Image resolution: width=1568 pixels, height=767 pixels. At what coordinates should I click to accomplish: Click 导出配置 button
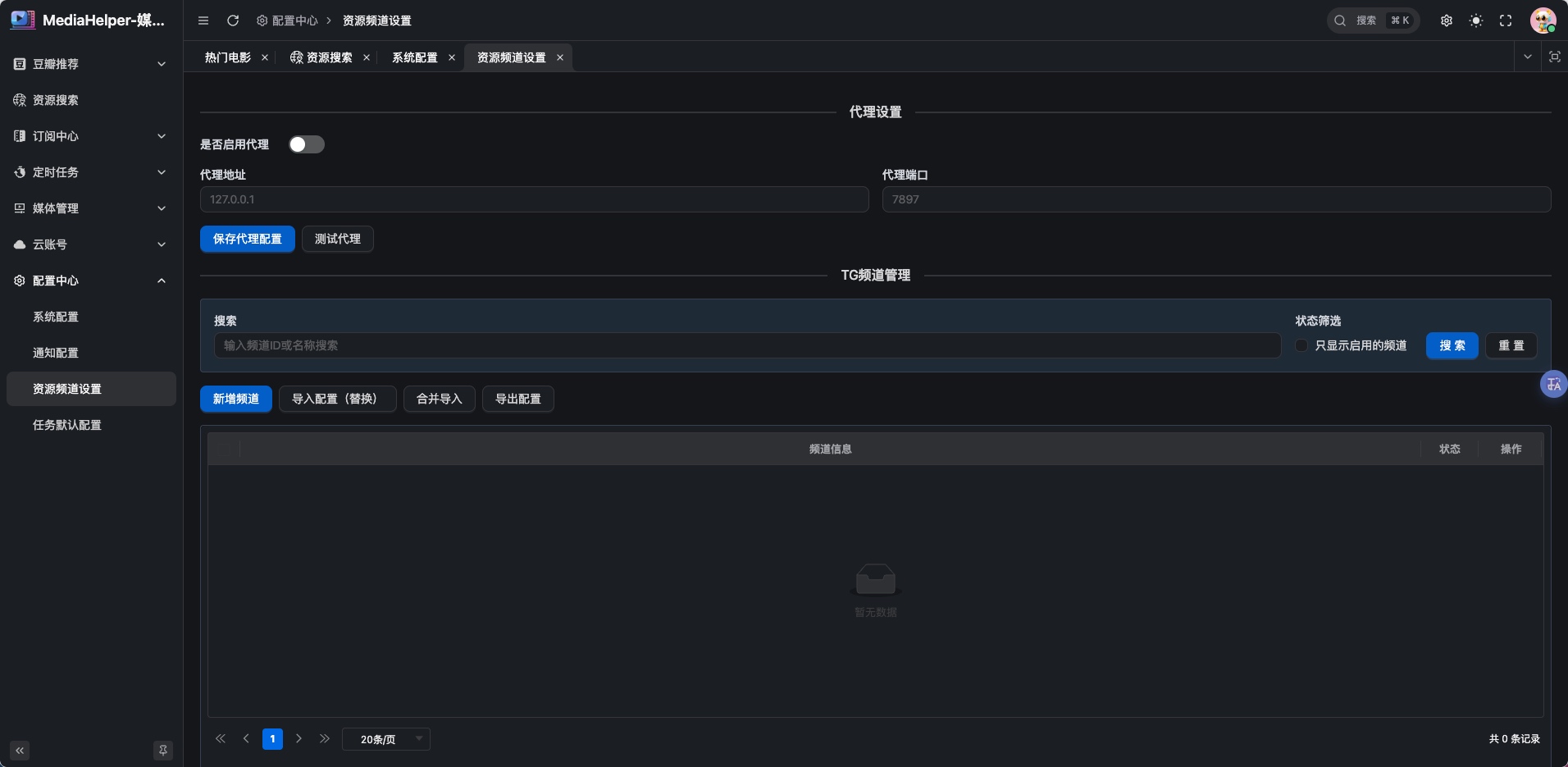tap(518, 399)
